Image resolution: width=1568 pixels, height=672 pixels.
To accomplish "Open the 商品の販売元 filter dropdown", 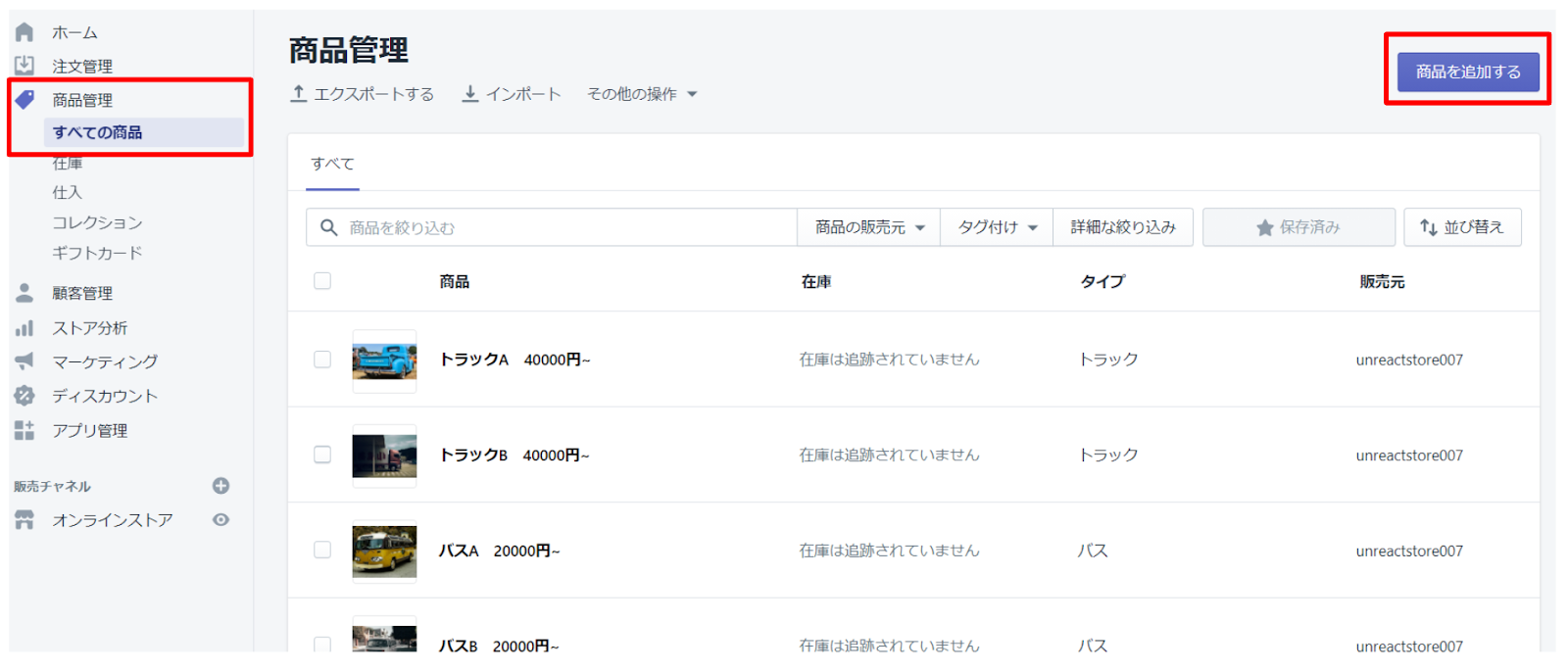I will point(869,227).
